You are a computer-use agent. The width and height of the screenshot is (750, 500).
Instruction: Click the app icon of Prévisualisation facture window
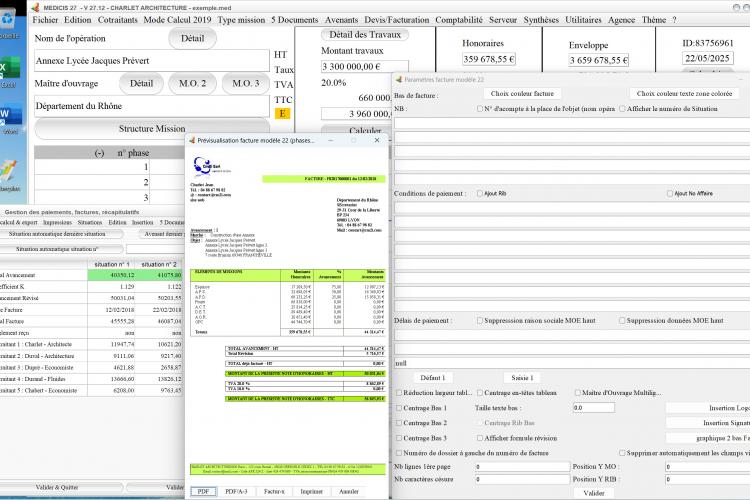[x=192, y=140]
